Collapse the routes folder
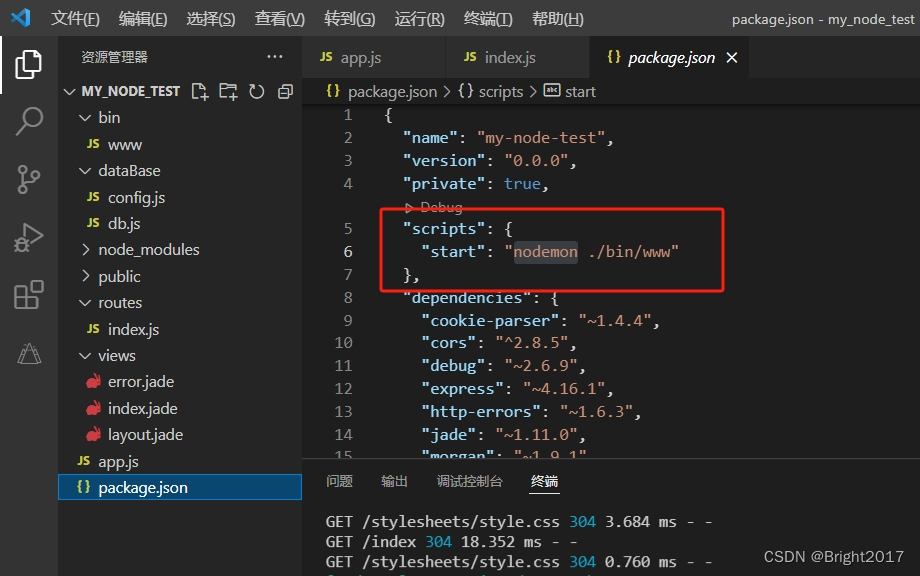The image size is (920, 576). [180, 303]
